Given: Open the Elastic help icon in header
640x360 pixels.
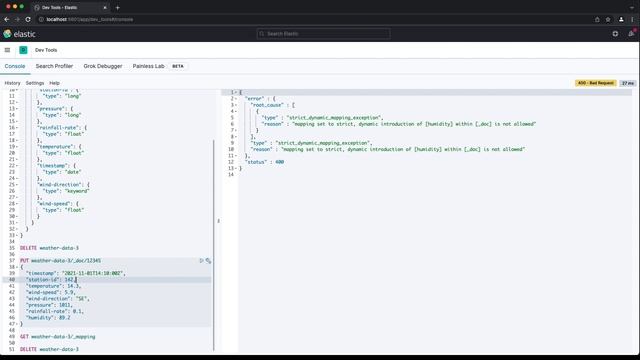Looking at the screenshot, I should (x=615, y=34).
